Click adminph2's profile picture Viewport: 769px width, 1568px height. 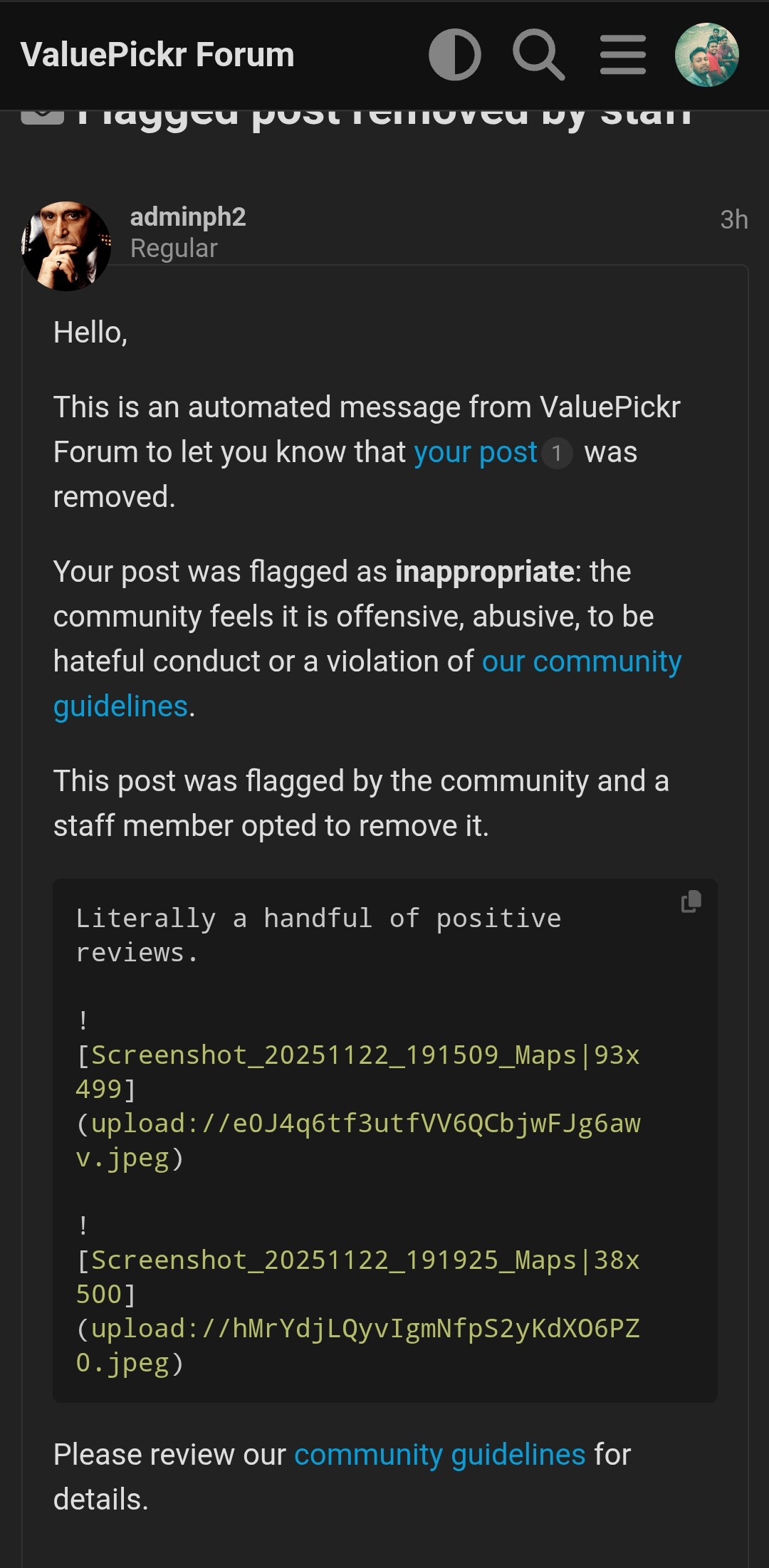[x=66, y=246]
